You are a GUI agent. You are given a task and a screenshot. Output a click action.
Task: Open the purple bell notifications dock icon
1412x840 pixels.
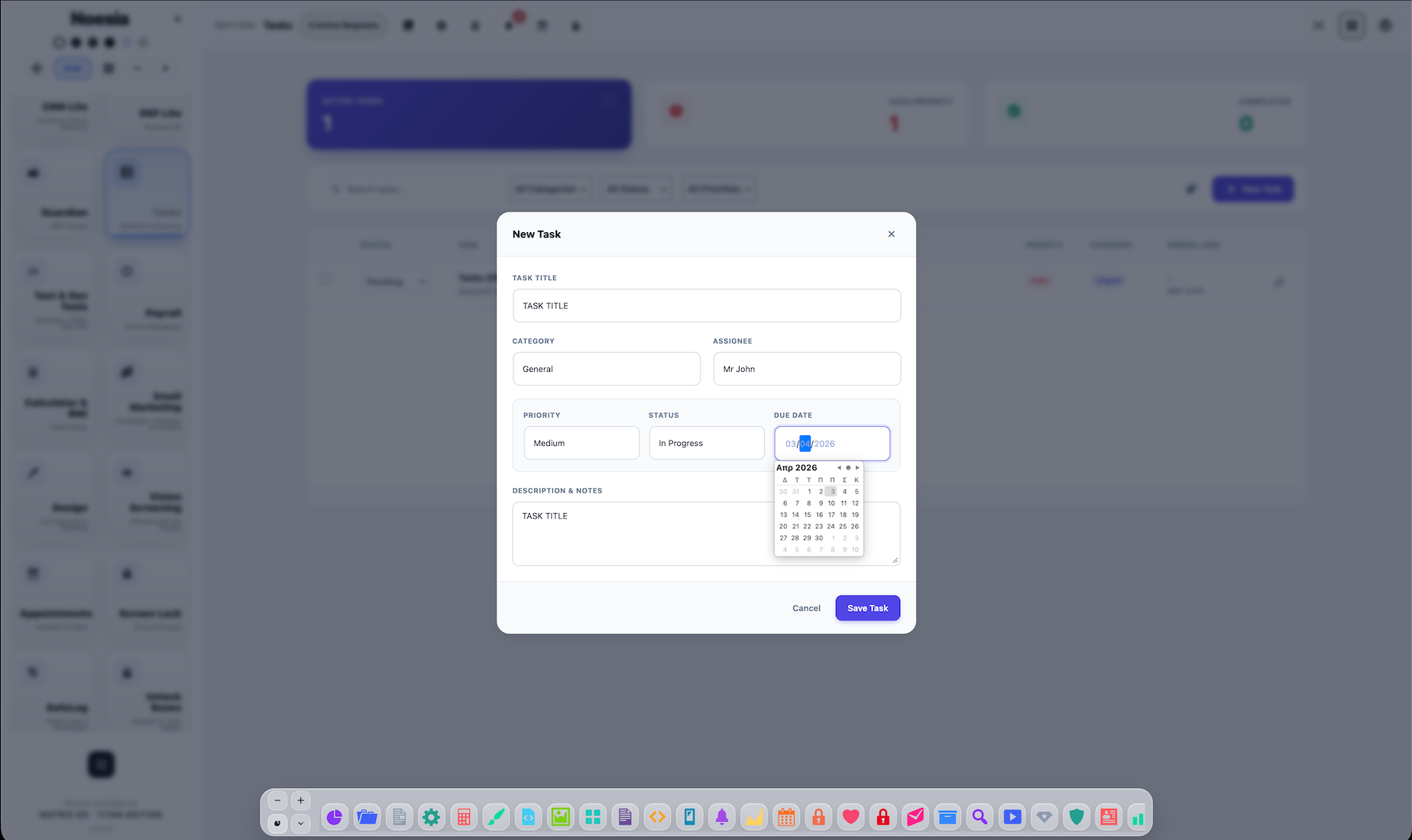[x=722, y=818]
